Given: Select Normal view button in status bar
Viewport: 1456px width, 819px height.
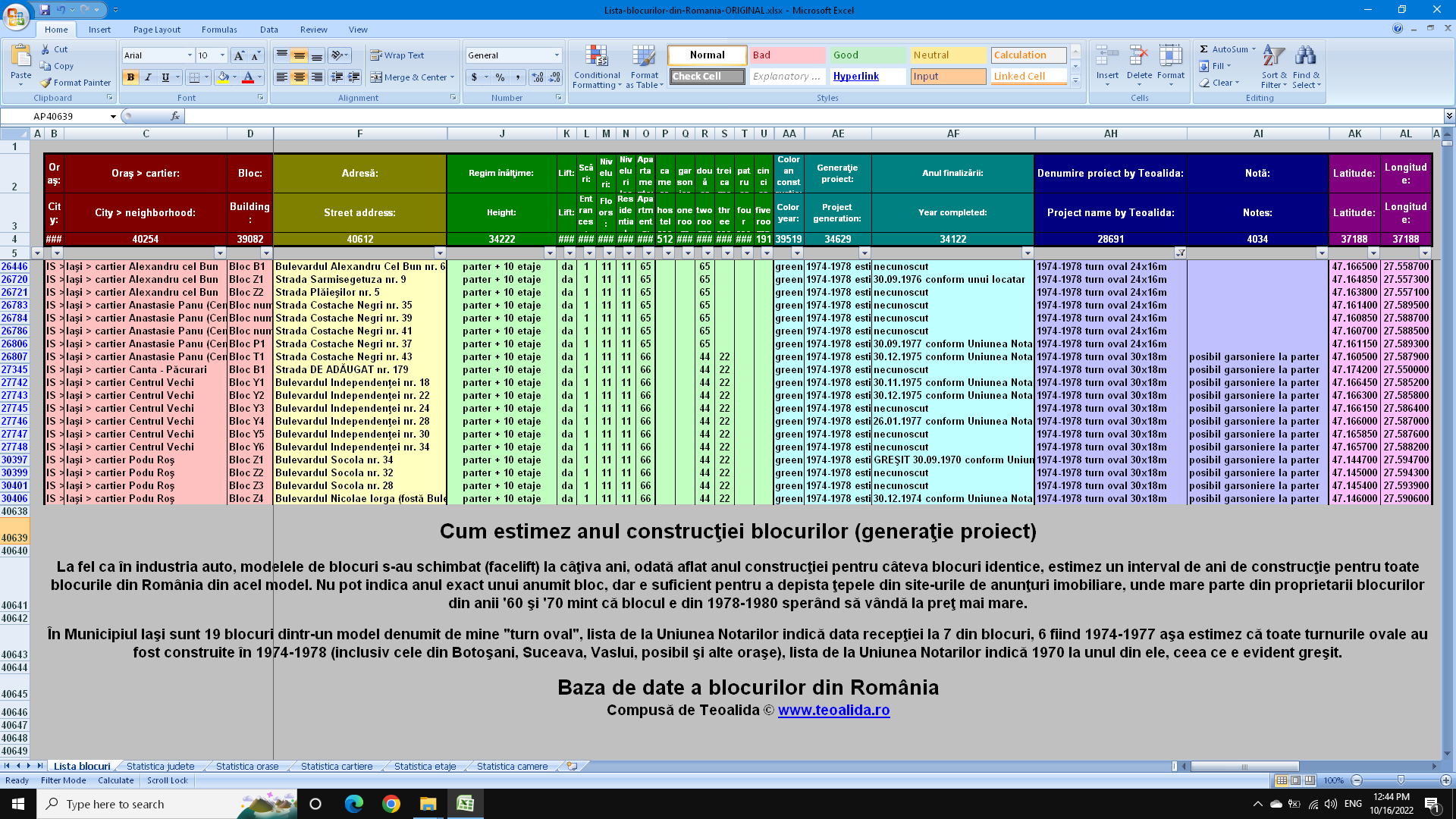Looking at the screenshot, I should (x=1282, y=780).
